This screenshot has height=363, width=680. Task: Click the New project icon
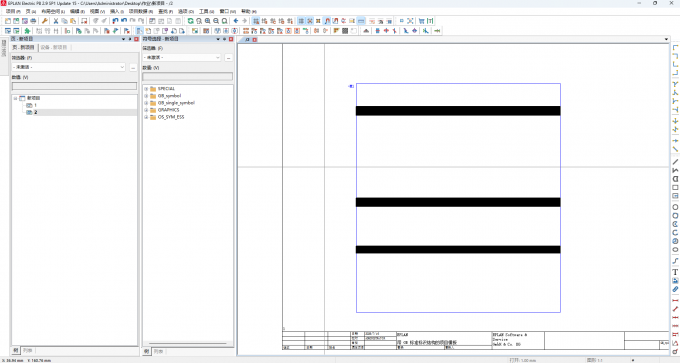tap(8, 21)
